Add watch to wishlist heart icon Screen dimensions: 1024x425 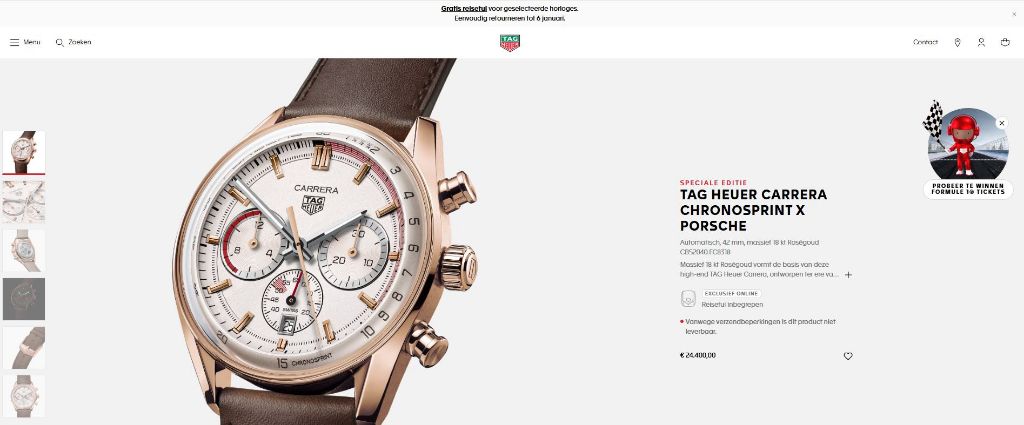pos(848,356)
